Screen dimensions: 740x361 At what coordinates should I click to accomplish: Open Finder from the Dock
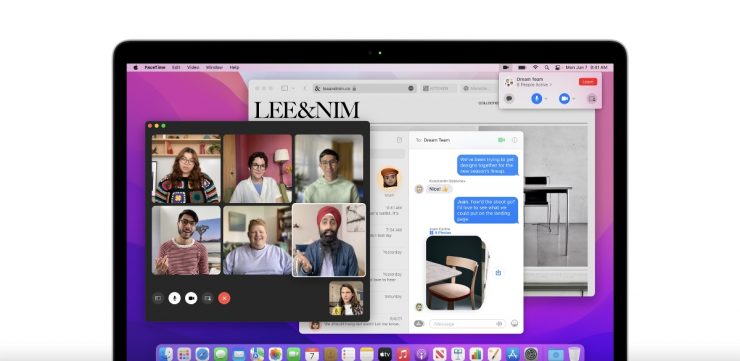tap(166, 354)
